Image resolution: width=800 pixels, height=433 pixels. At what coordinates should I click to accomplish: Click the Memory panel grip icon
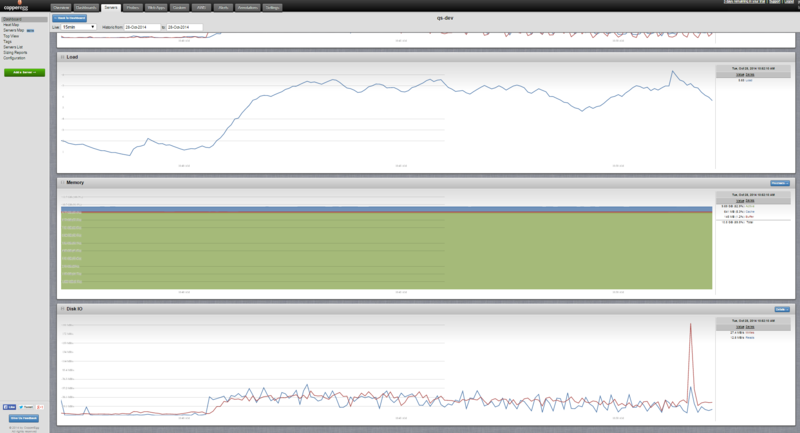coord(63,183)
